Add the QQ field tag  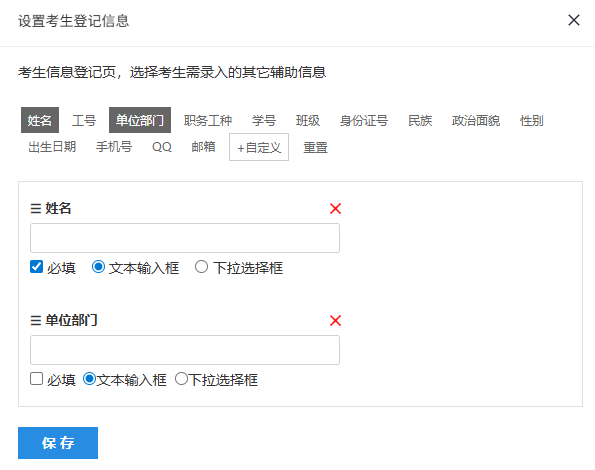pos(162,147)
